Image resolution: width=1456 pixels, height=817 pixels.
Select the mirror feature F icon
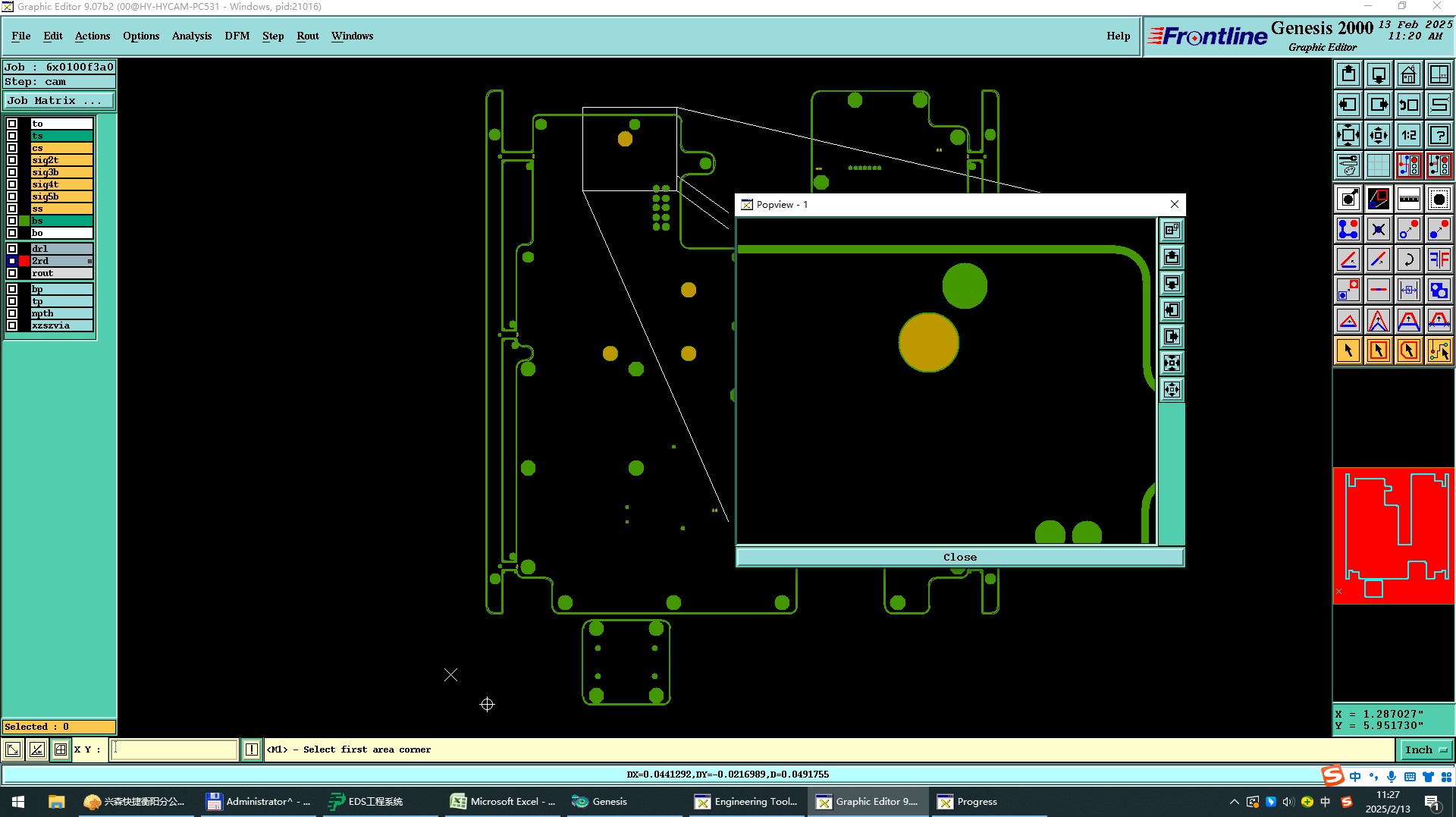pos(1439,259)
